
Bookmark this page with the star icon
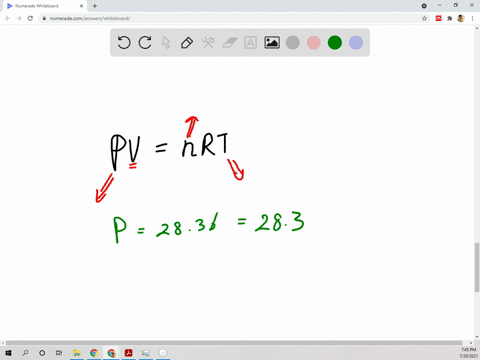[x=424, y=18]
